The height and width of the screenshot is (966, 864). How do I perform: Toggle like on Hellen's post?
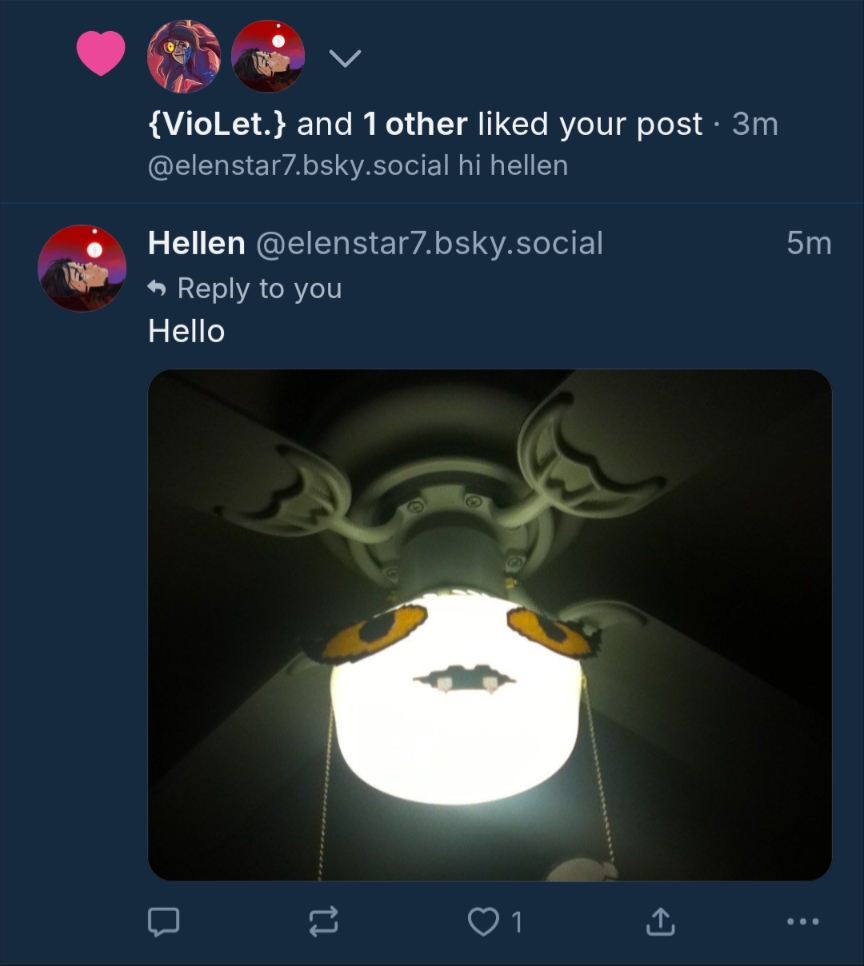click(x=484, y=922)
